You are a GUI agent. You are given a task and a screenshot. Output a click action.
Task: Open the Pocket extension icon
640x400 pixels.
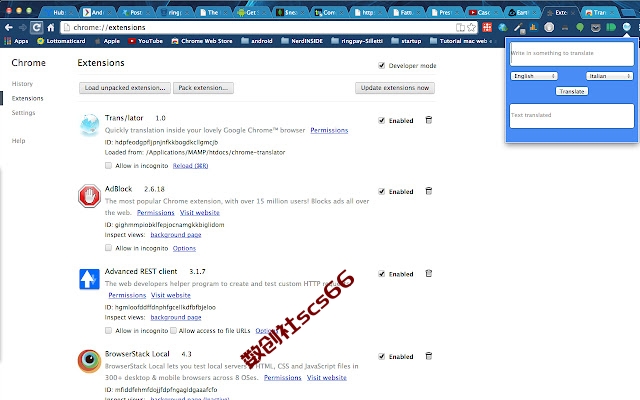(x=596, y=28)
